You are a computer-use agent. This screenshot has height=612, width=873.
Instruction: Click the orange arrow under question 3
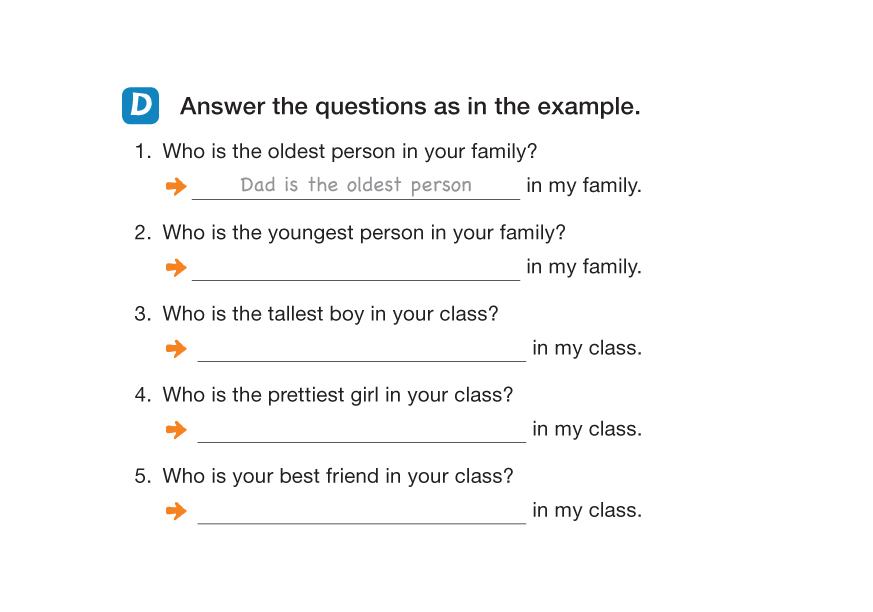pos(176,348)
